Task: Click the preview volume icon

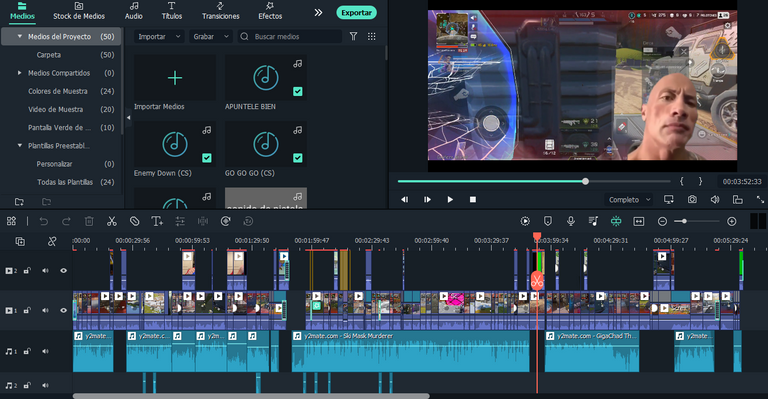Action: coord(715,199)
